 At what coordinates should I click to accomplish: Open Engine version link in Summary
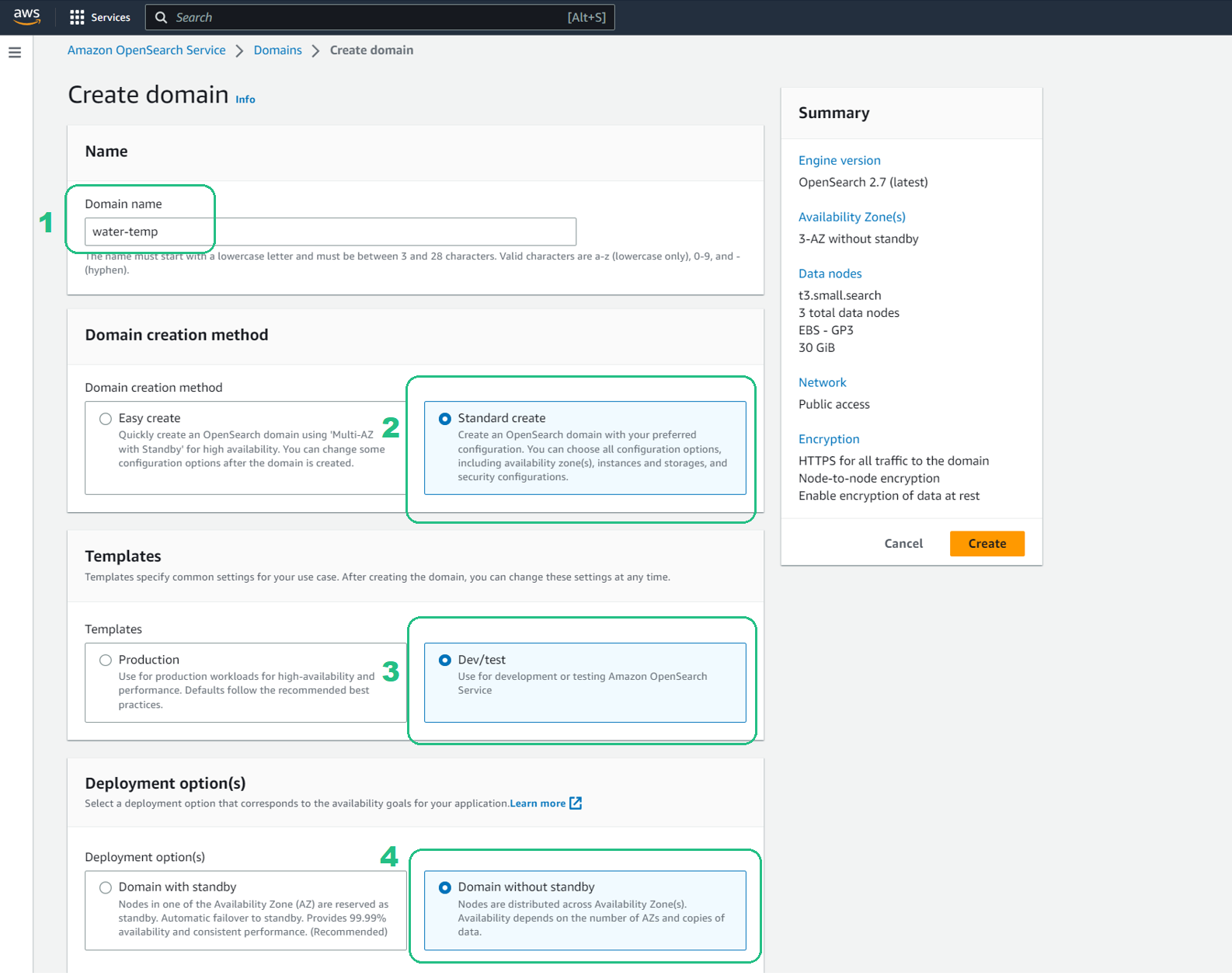click(x=839, y=160)
